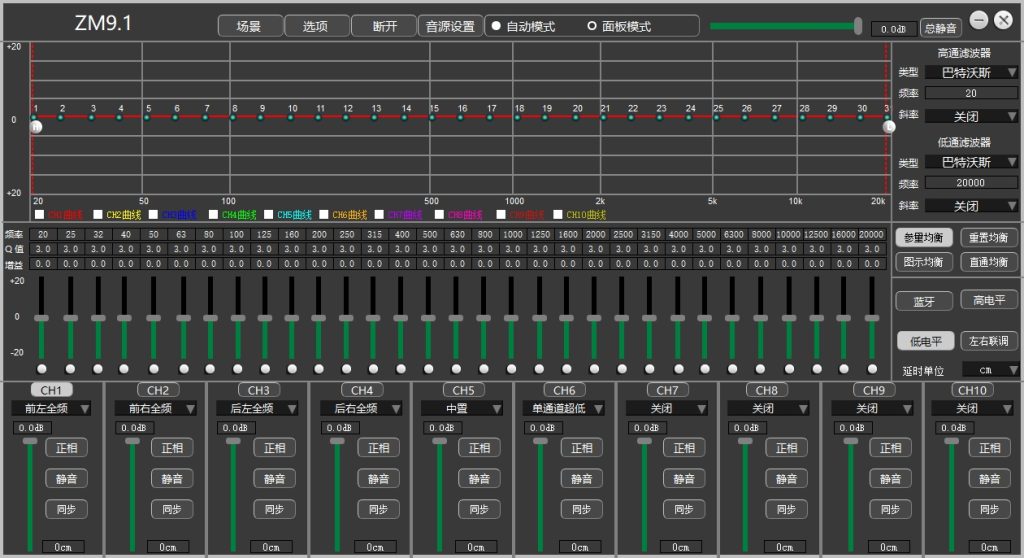Click the 蓝牙 input button

click(923, 301)
